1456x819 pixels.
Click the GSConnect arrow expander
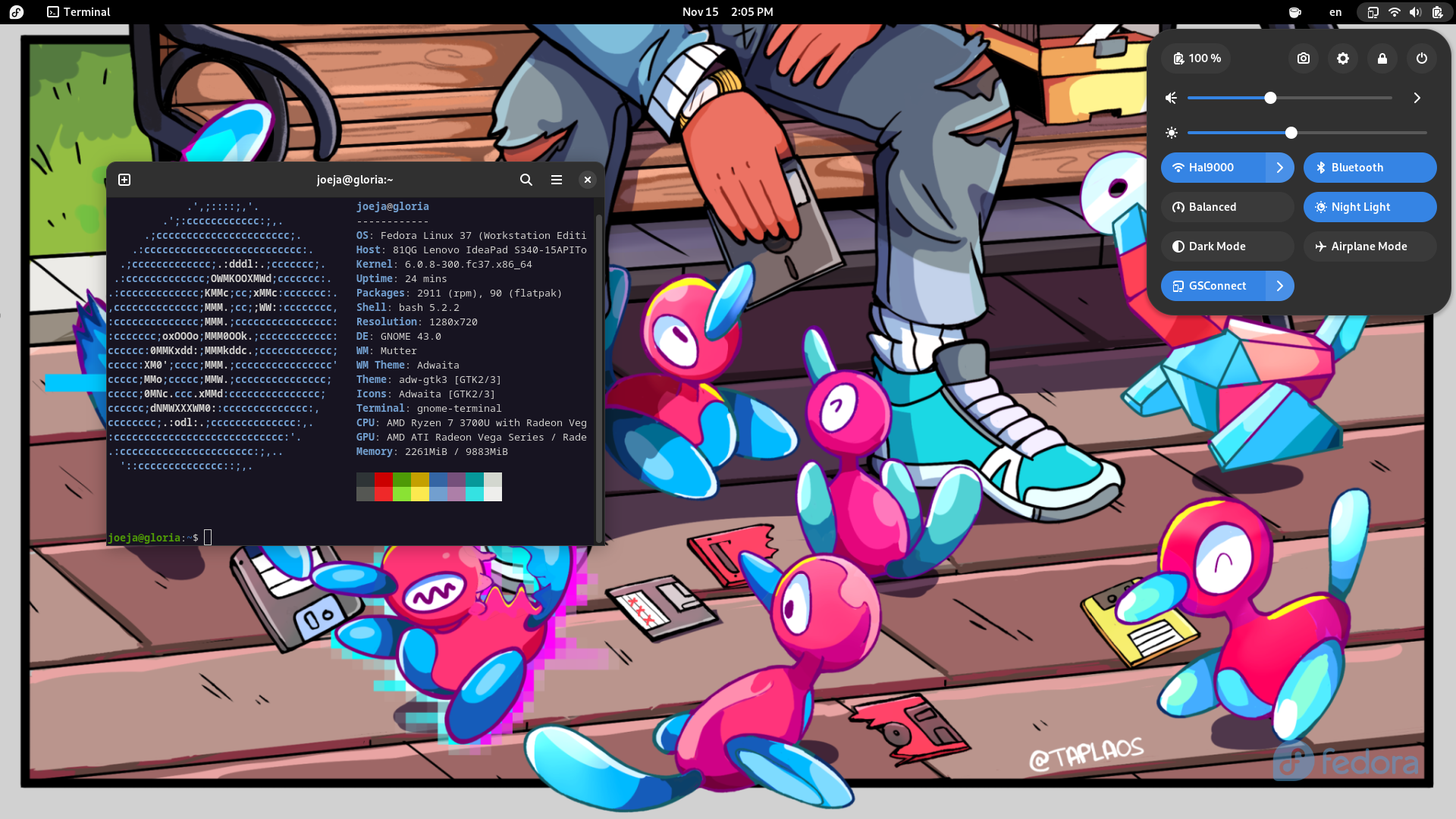coord(1279,286)
